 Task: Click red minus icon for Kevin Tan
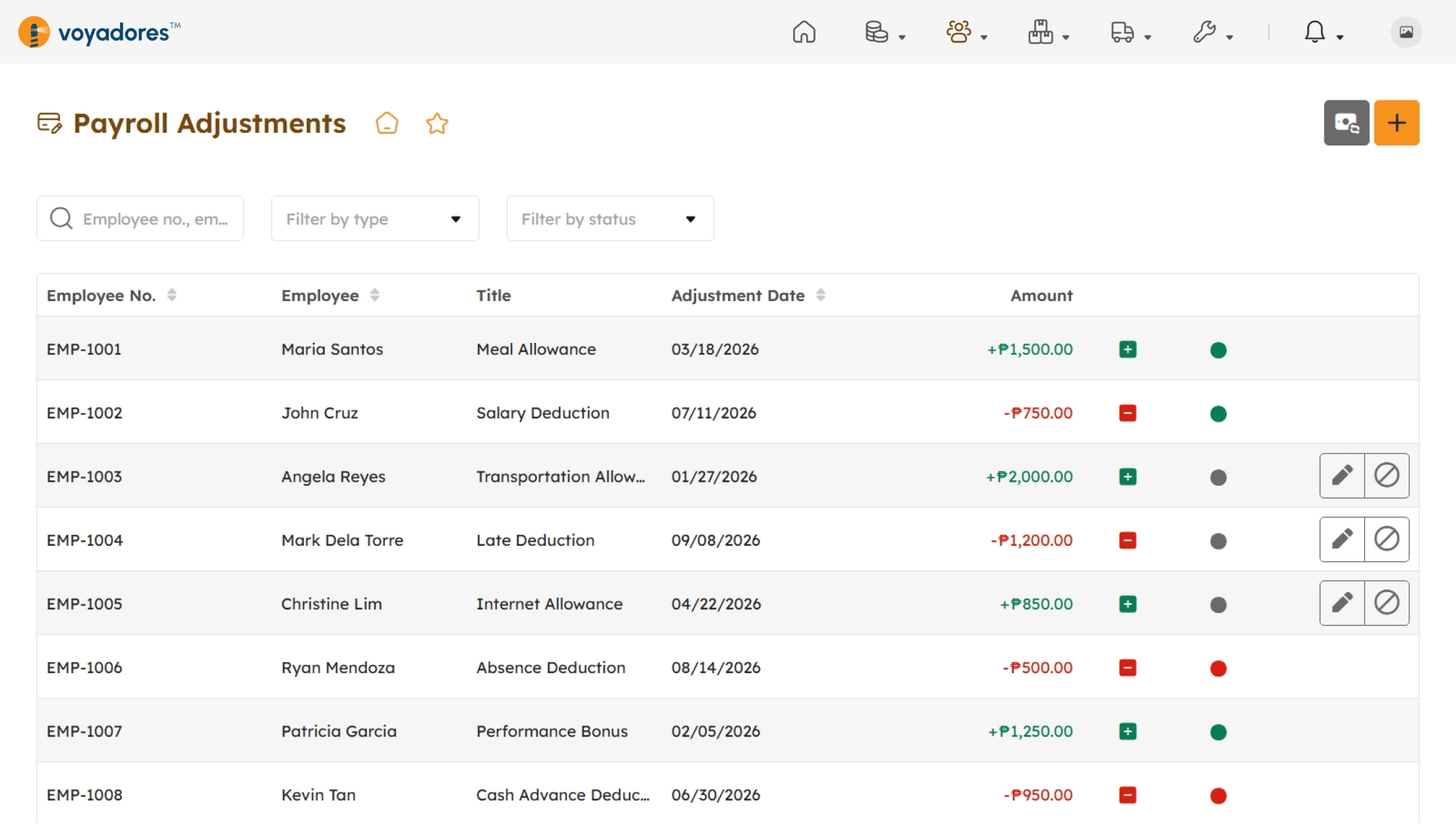(x=1128, y=795)
